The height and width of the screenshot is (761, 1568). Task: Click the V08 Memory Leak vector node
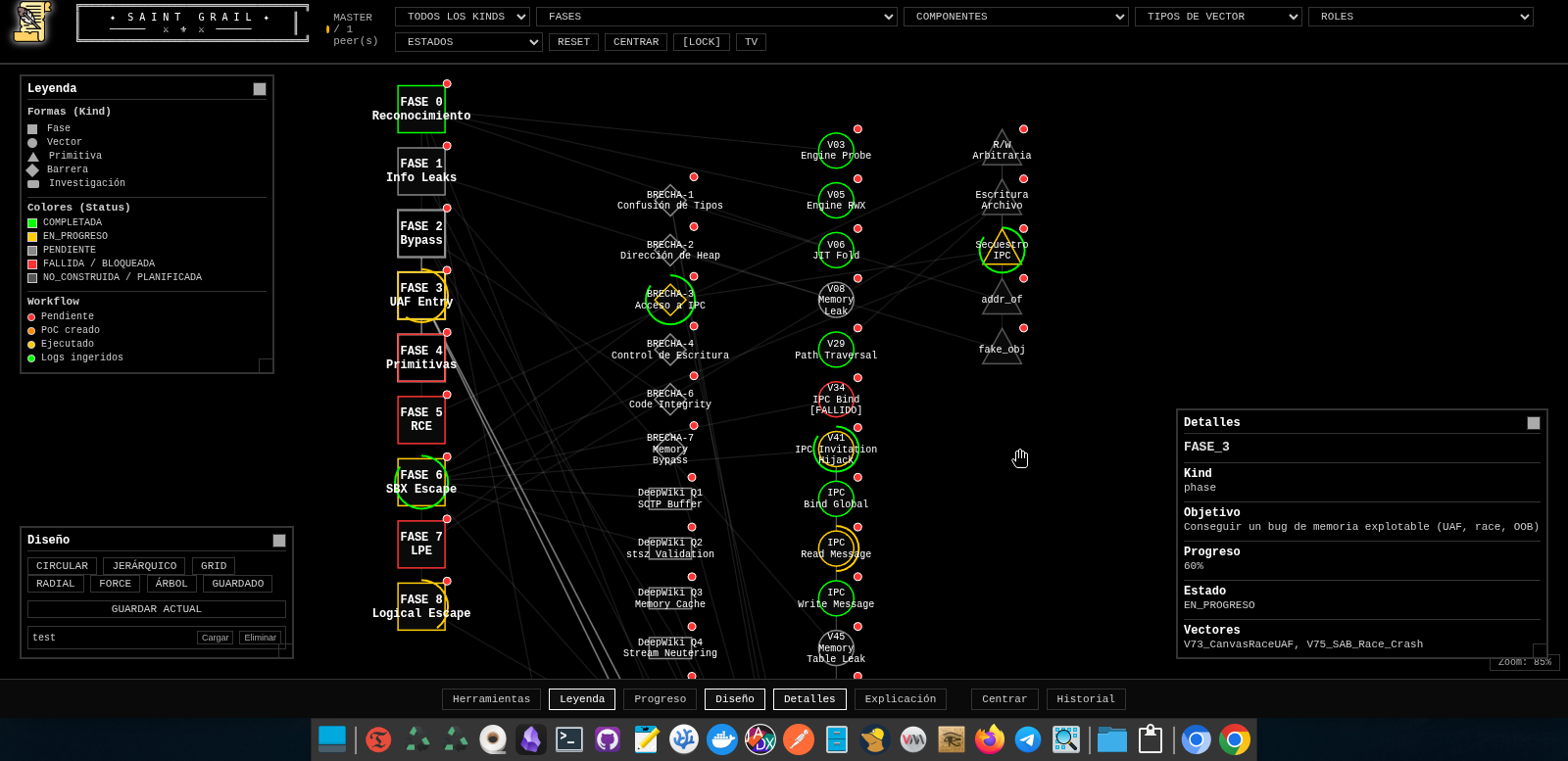tap(836, 300)
